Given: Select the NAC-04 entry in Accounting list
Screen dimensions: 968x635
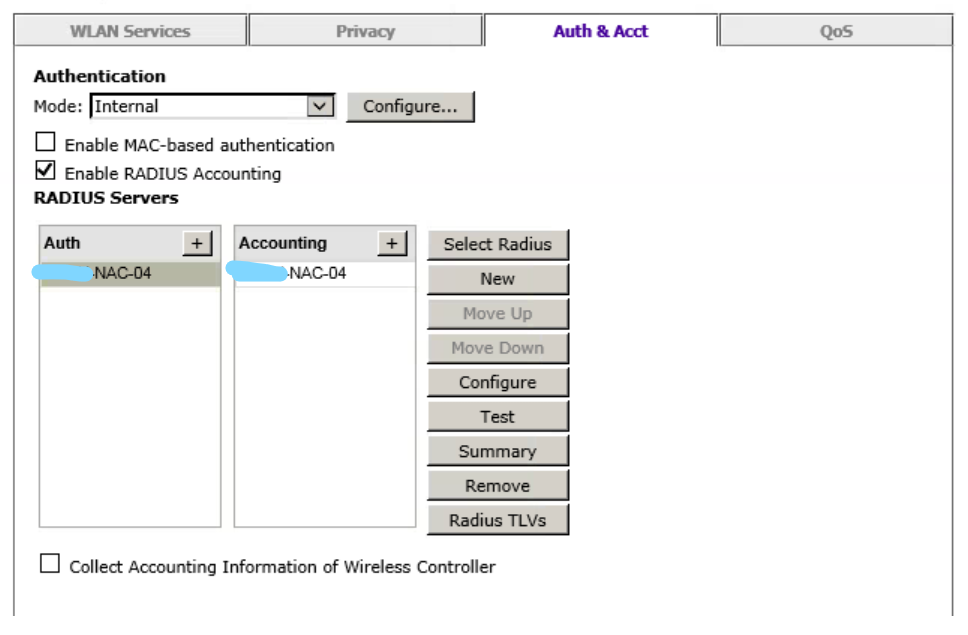Looking at the screenshot, I should tap(324, 273).
